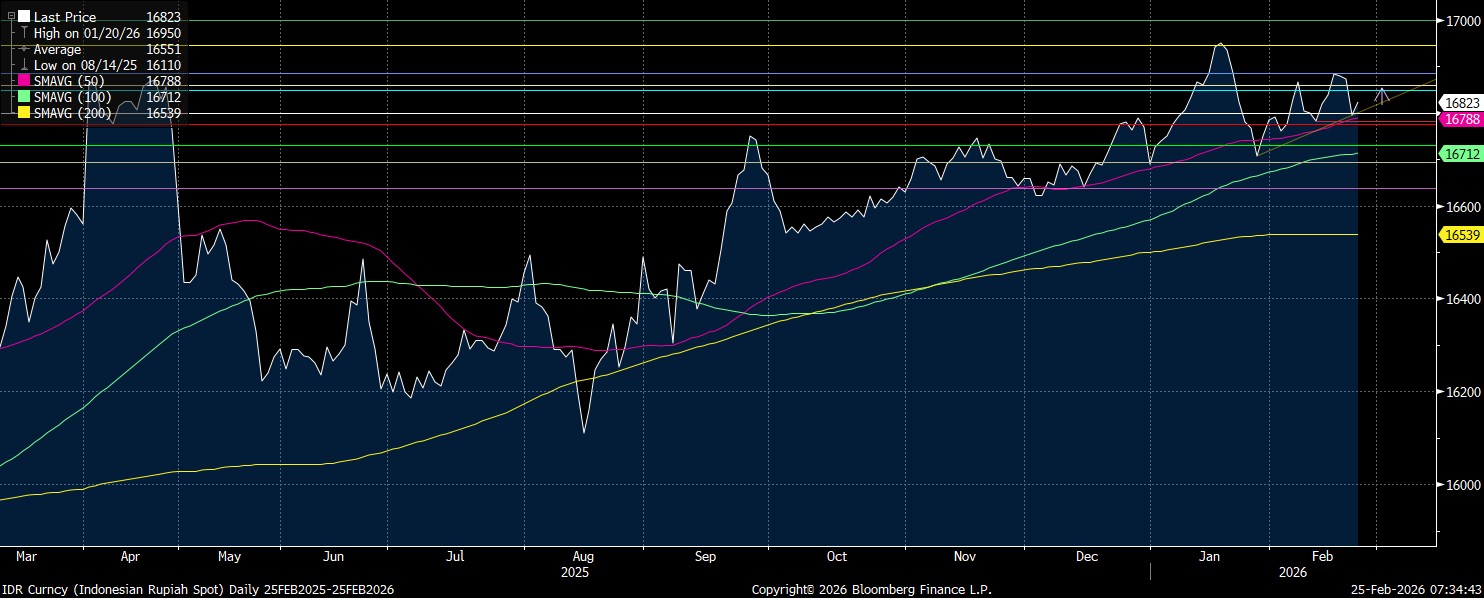1484x598 pixels.
Task: Click the white 16823 last price tag
Action: pos(1460,103)
